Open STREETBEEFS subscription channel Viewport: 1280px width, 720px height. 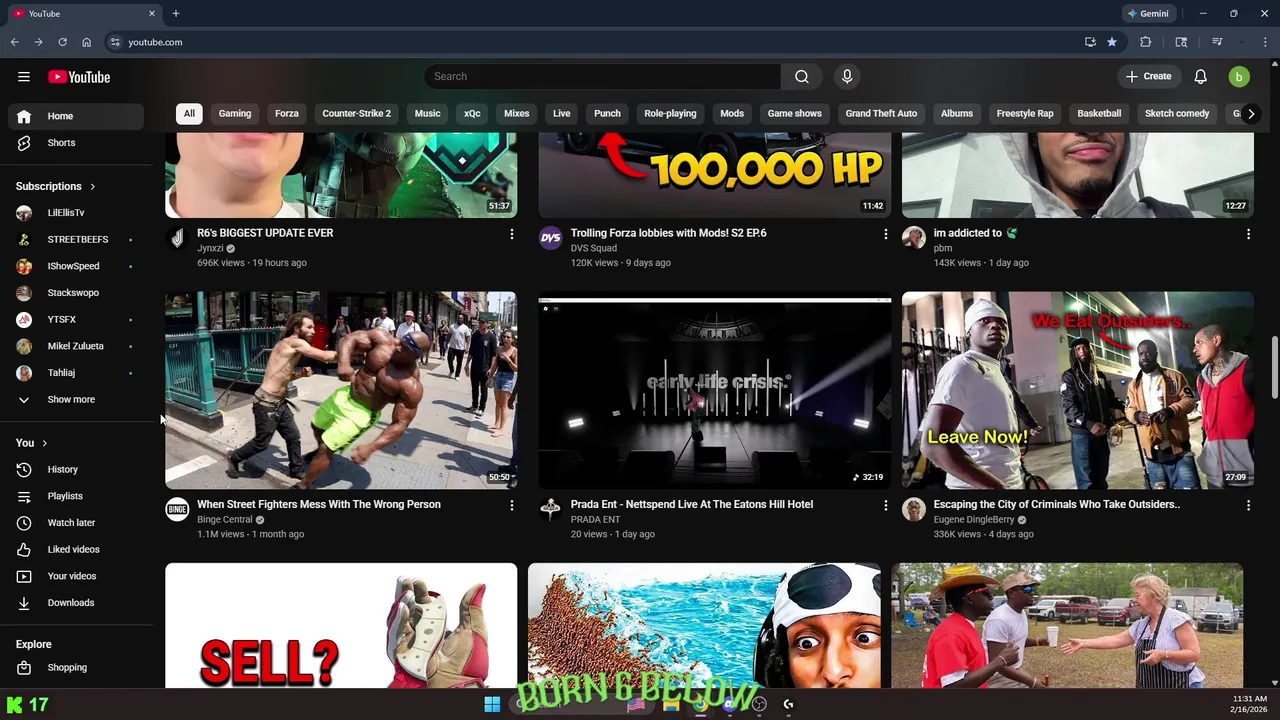pyautogui.click(x=76, y=240)
